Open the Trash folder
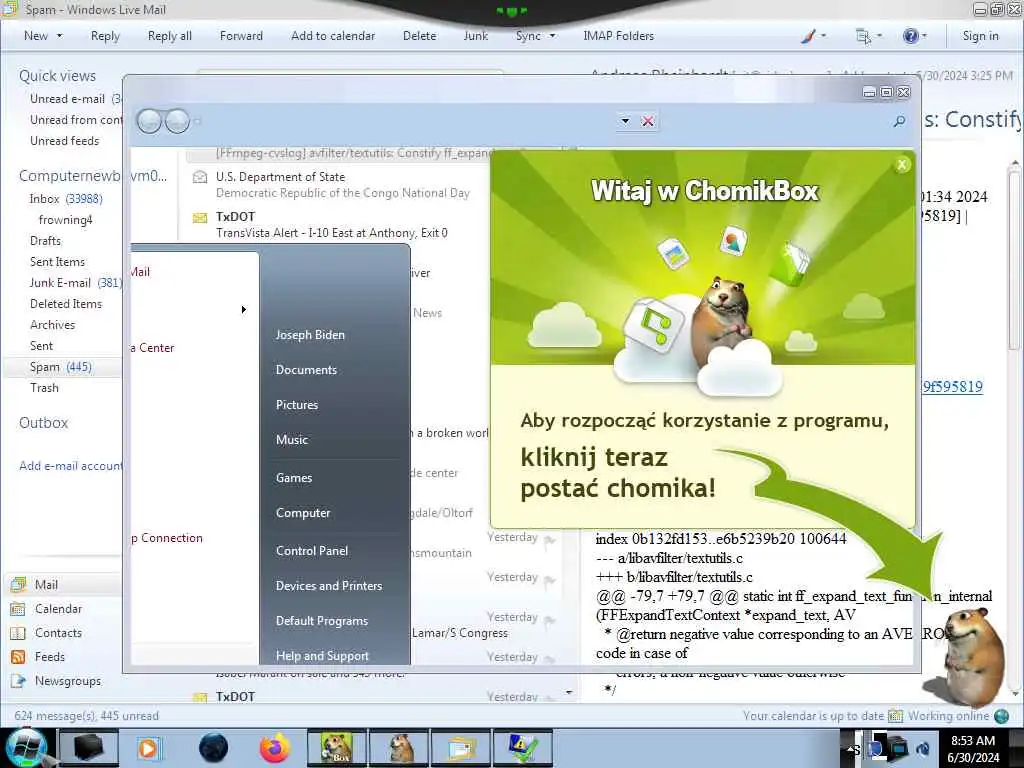 click(x=44, y=388)
